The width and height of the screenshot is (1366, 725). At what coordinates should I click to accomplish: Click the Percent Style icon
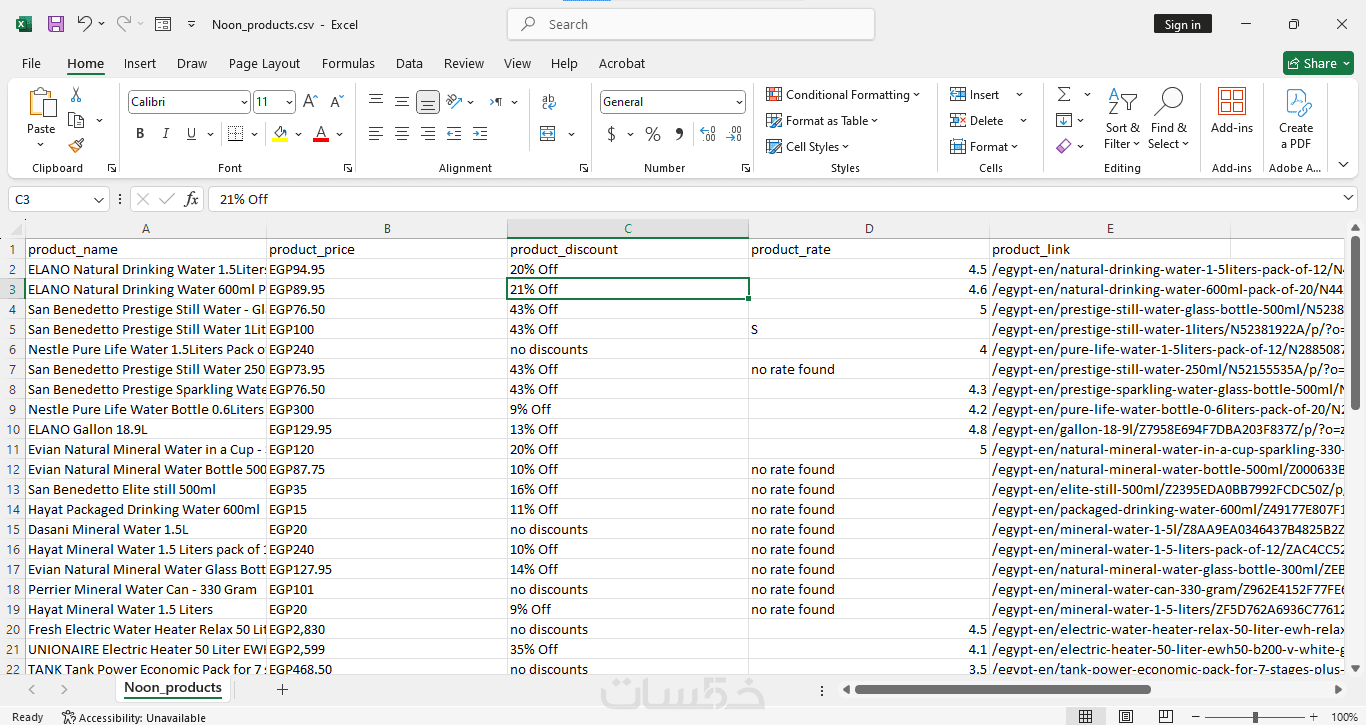tap(653, 134)
